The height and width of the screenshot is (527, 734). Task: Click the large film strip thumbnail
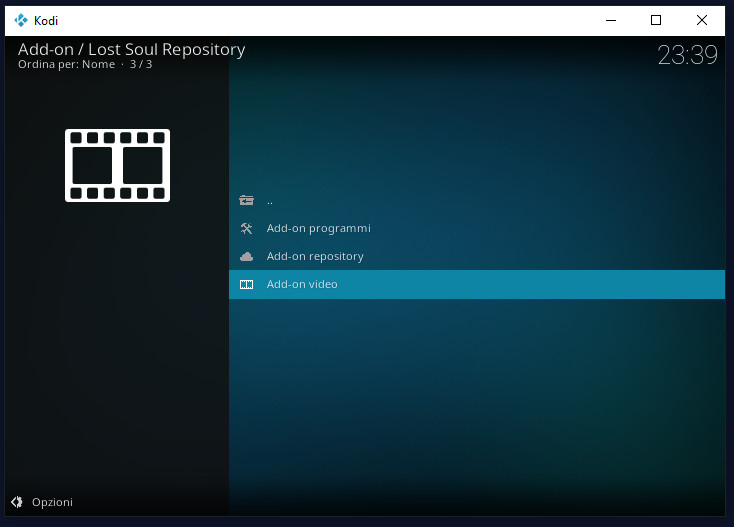(x=117, y=166)
